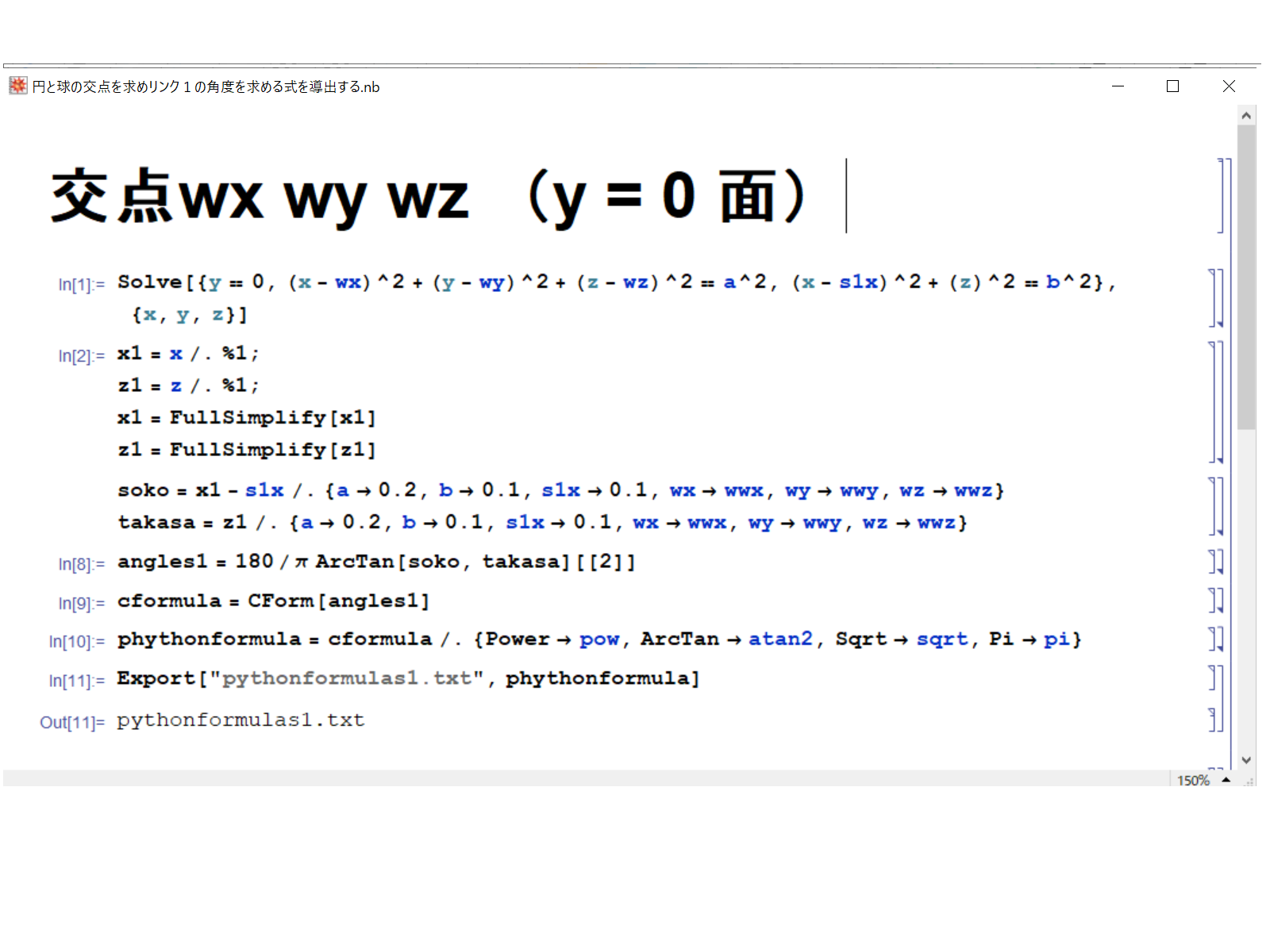The width and height of the screenshot is (1270, 952).
Task: Select the soko and takasa cell bracket
Action: [x=1217, y=506]
